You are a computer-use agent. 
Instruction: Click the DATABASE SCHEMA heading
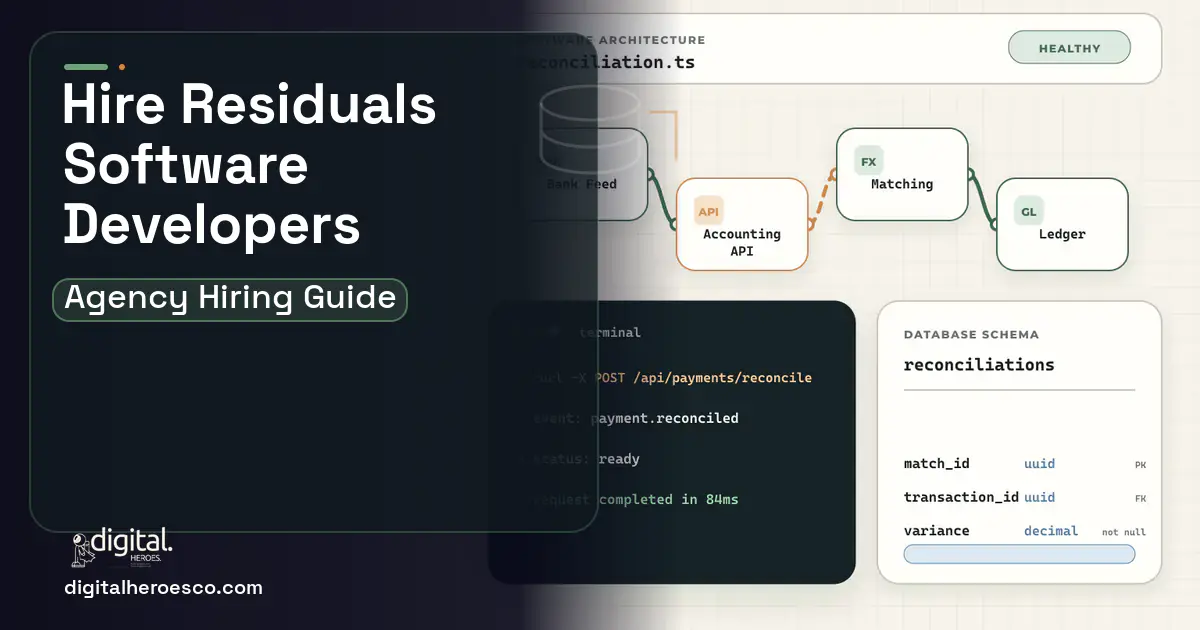(x=971, y=335)
